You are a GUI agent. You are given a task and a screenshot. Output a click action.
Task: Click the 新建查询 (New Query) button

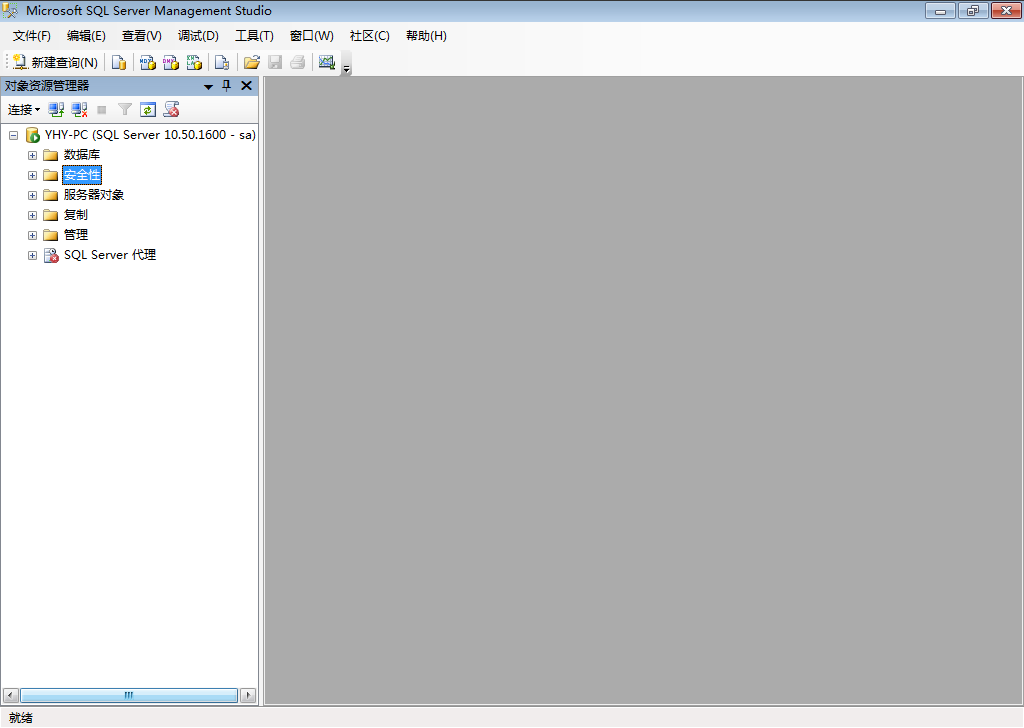tap(56, 63)
